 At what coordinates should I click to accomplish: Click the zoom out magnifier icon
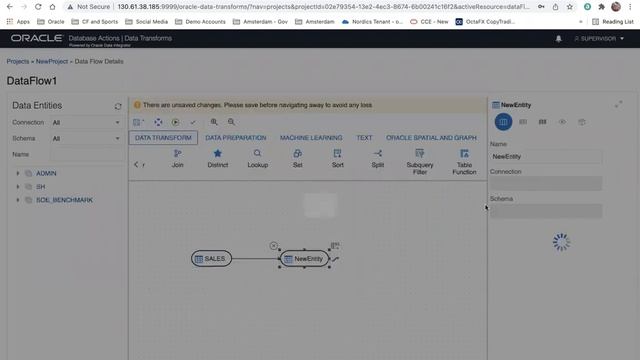(231, 122)
